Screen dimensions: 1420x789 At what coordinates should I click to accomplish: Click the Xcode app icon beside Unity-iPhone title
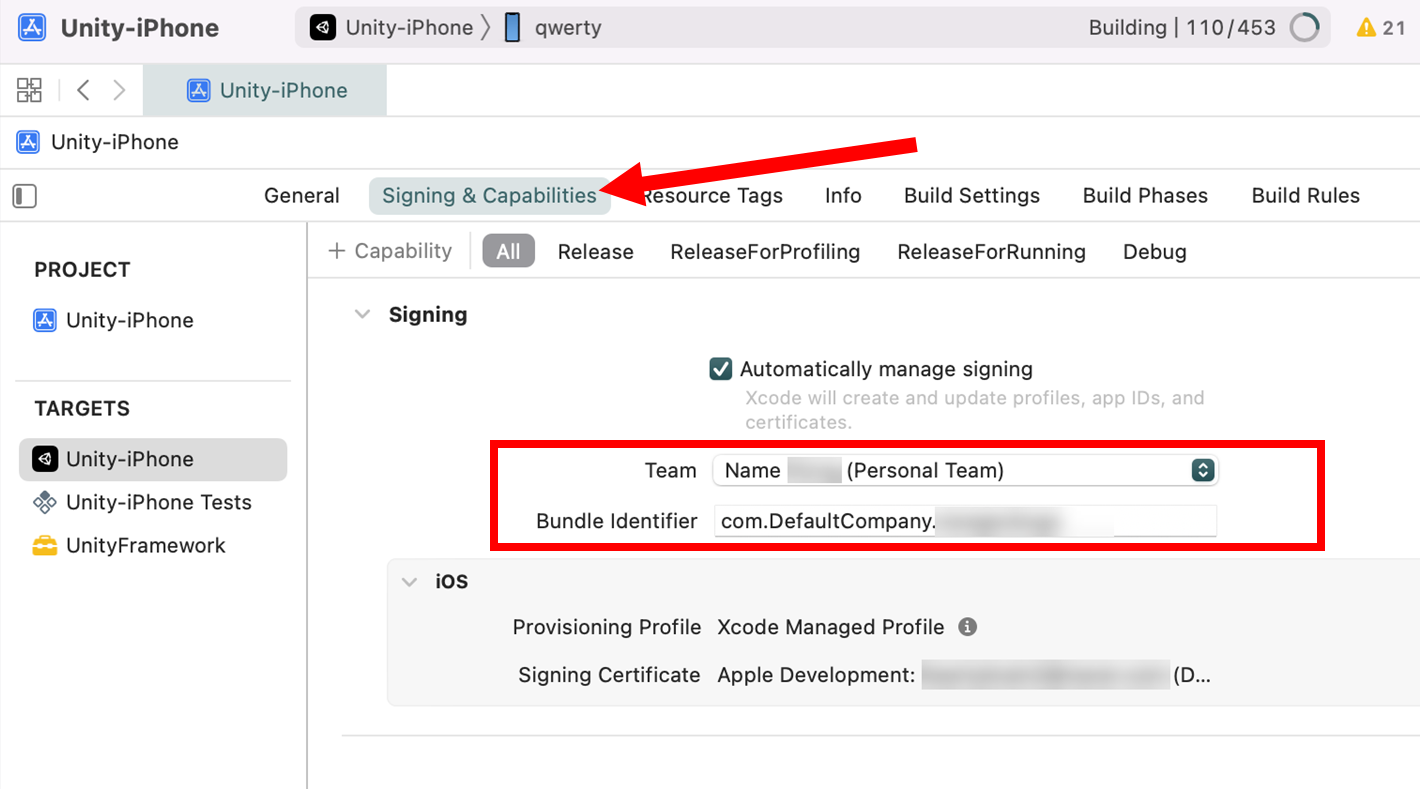pos(32,27)
